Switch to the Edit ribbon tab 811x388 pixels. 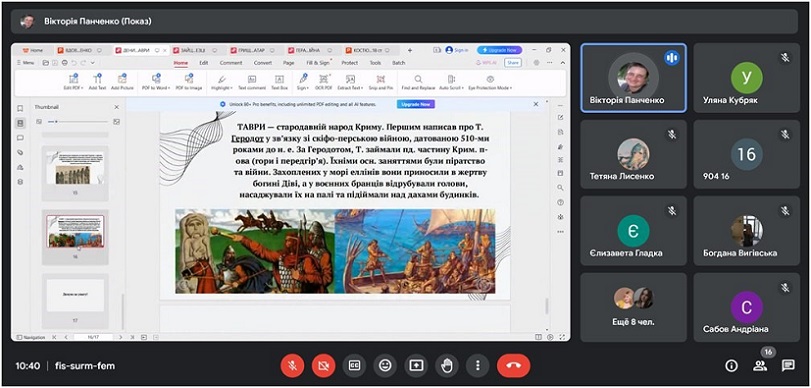coord(204,63)
